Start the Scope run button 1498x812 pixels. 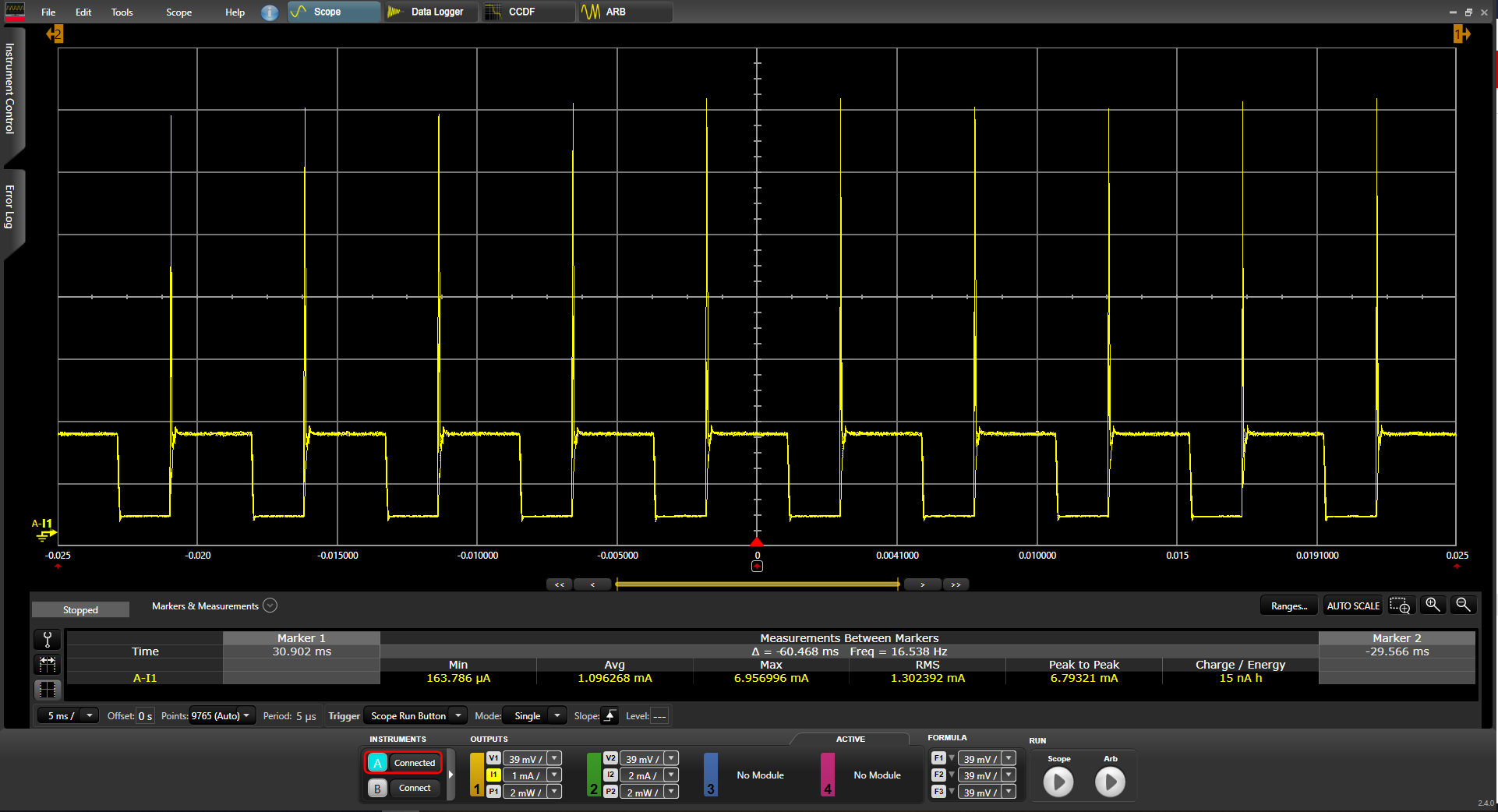pyautogui.click(x=1058, y=782)
